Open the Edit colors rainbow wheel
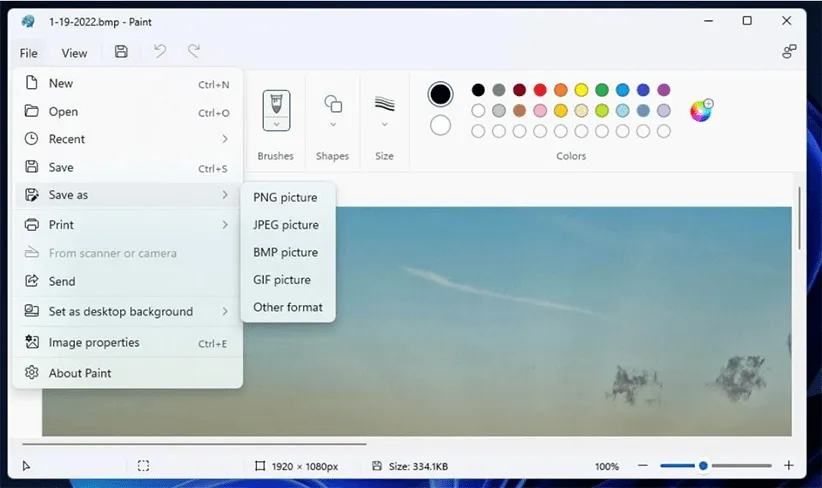This screenshot has width=822, height=488. (701, 110)
